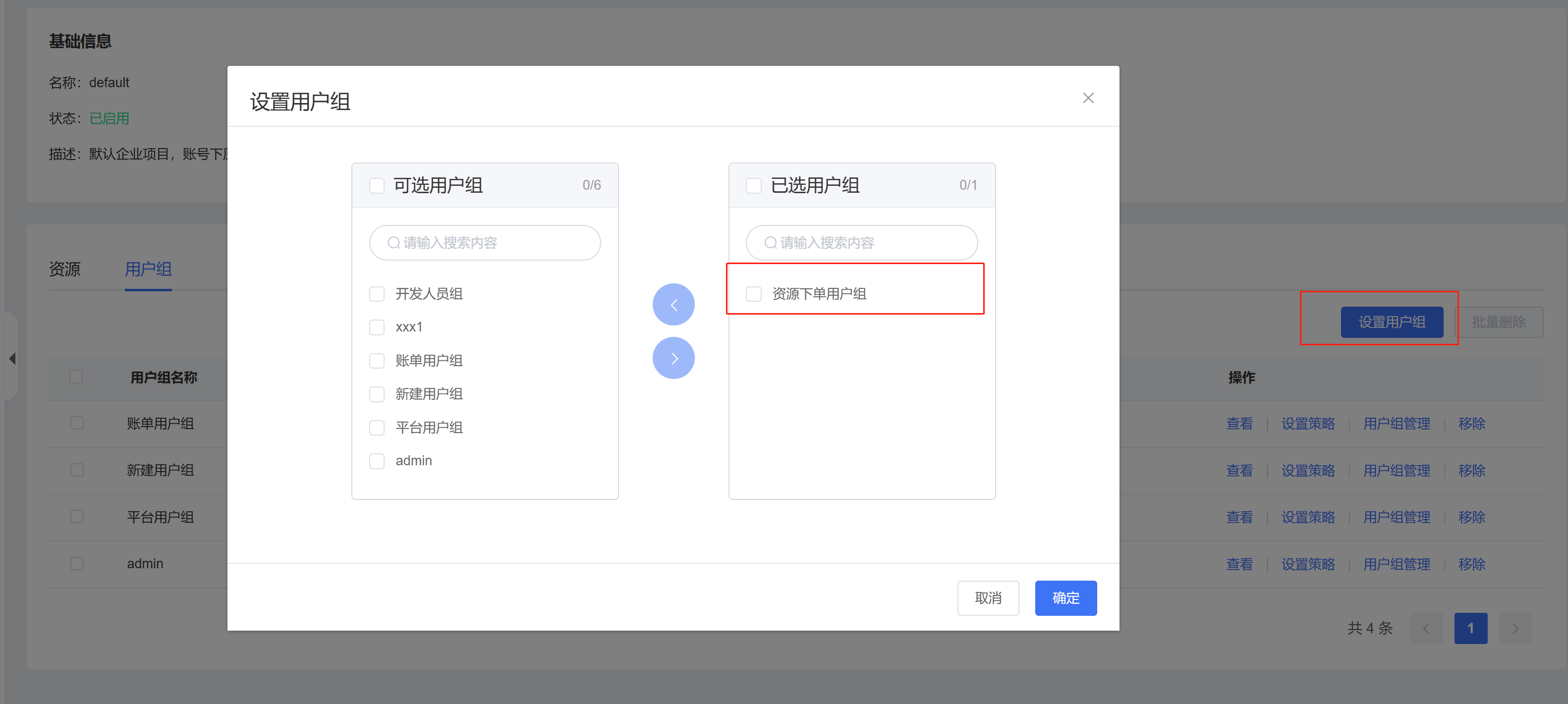Focus the 可选用户组 search input
The image size is (1568, 704).
click(485, 243)
